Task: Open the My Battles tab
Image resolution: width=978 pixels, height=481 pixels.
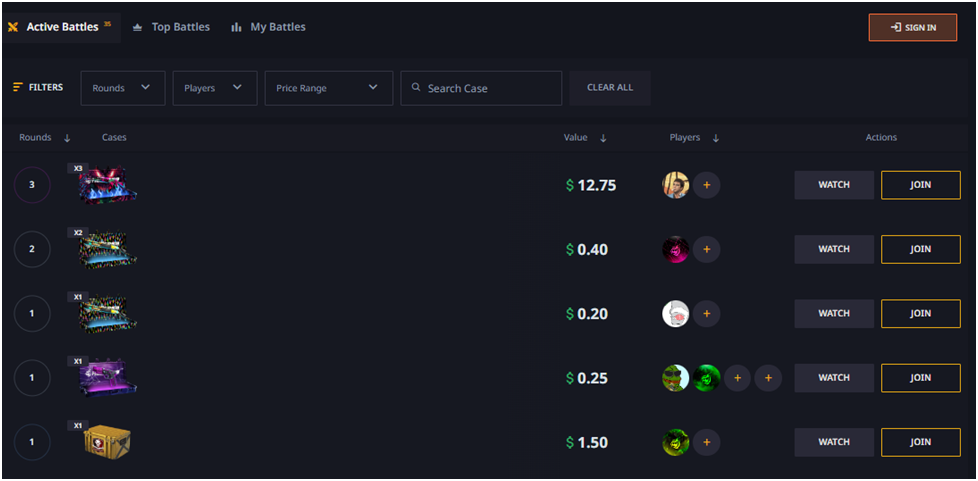Action: click(268, 27)
